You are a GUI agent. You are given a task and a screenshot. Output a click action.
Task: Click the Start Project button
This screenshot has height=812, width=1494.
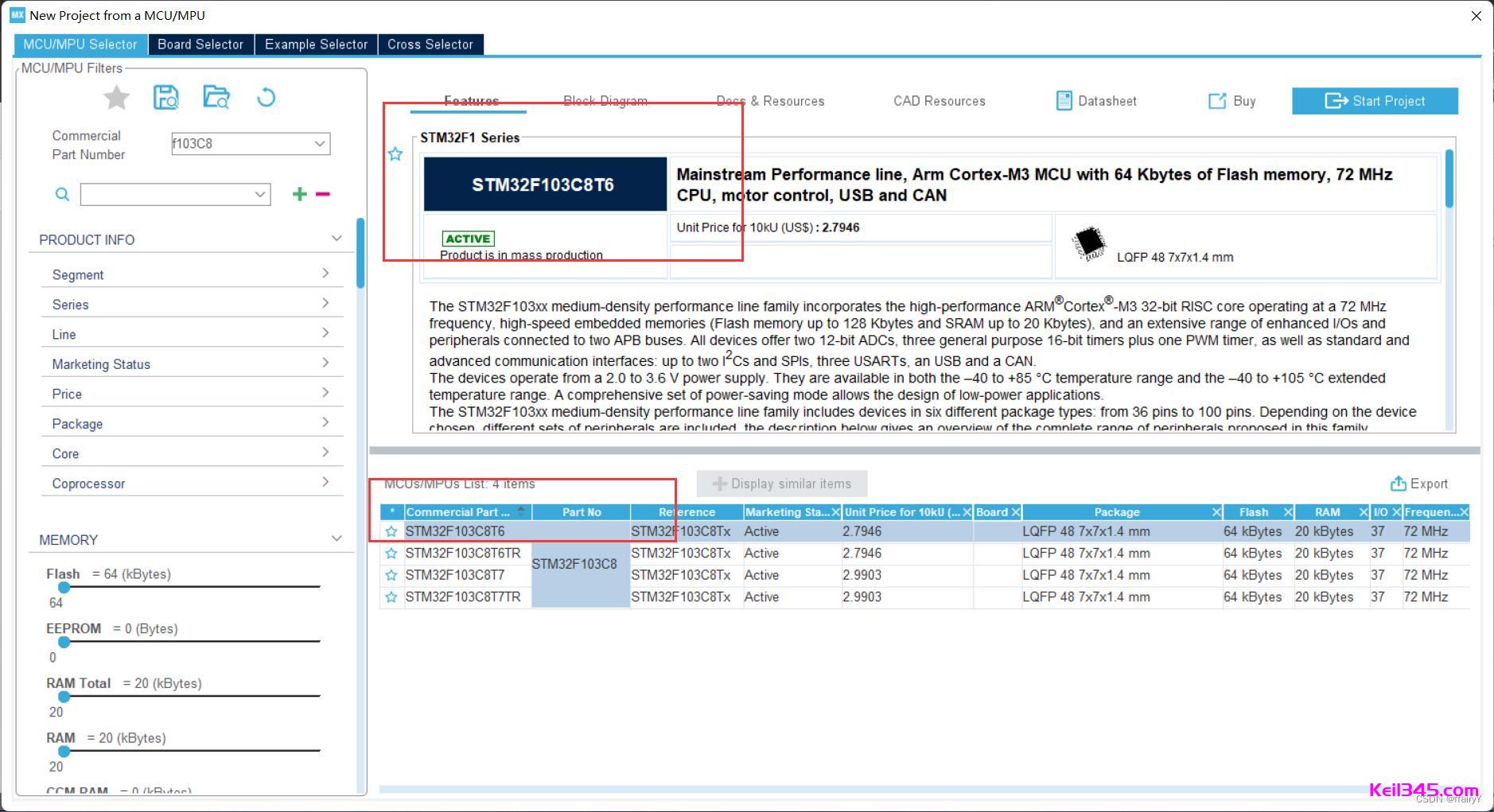[x=1375, y=101]
